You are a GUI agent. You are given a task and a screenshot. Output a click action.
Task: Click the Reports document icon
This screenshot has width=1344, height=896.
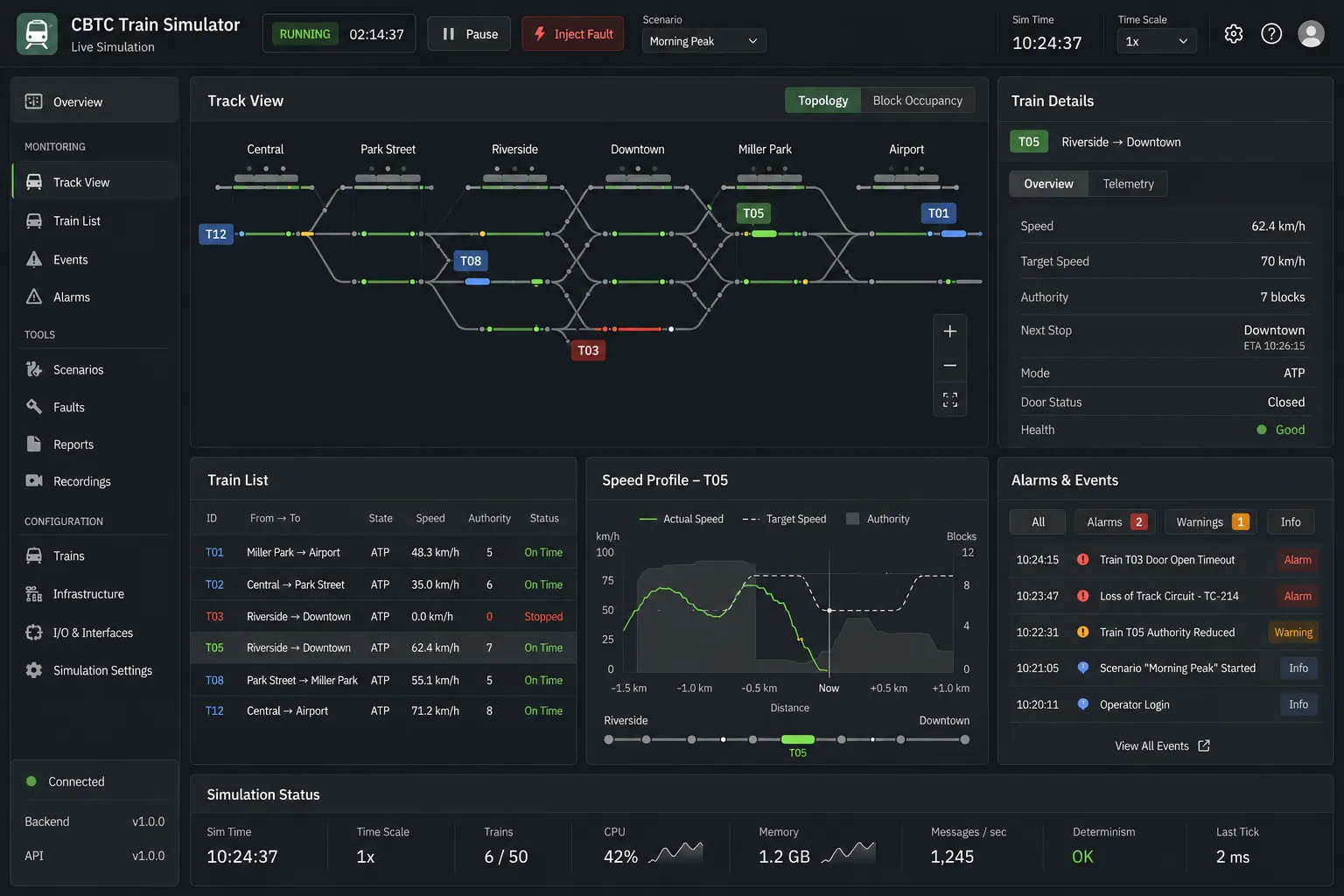click(x=33, y=444)
